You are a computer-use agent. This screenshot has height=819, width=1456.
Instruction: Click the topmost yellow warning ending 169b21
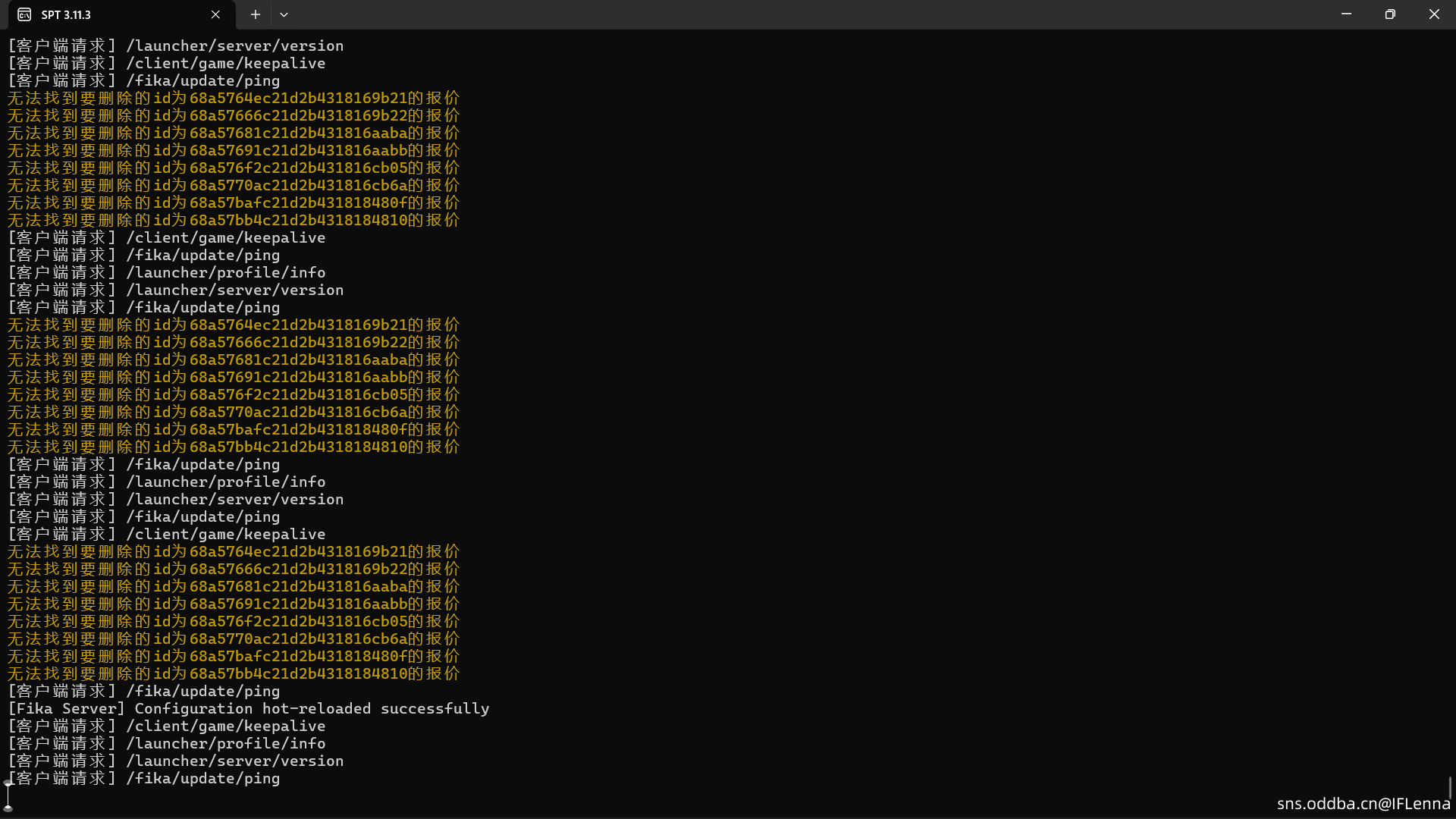[233, 98]
